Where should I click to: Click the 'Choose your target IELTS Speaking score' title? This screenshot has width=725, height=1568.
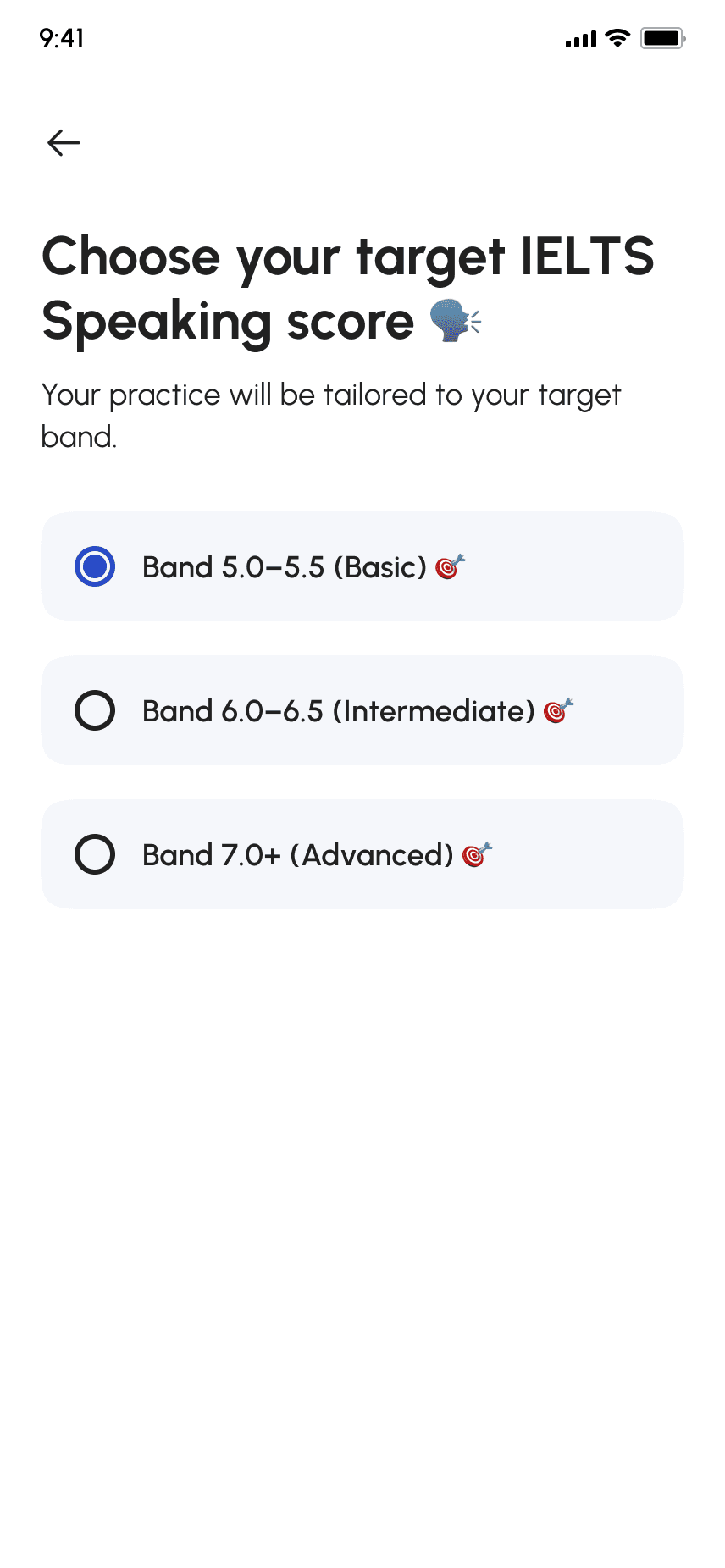tap(348, 288)
